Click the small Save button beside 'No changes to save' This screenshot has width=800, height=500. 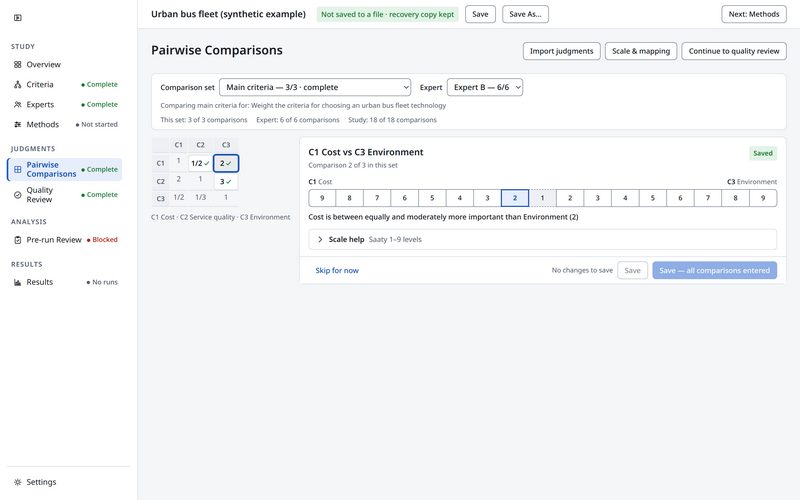pos(632,270)
